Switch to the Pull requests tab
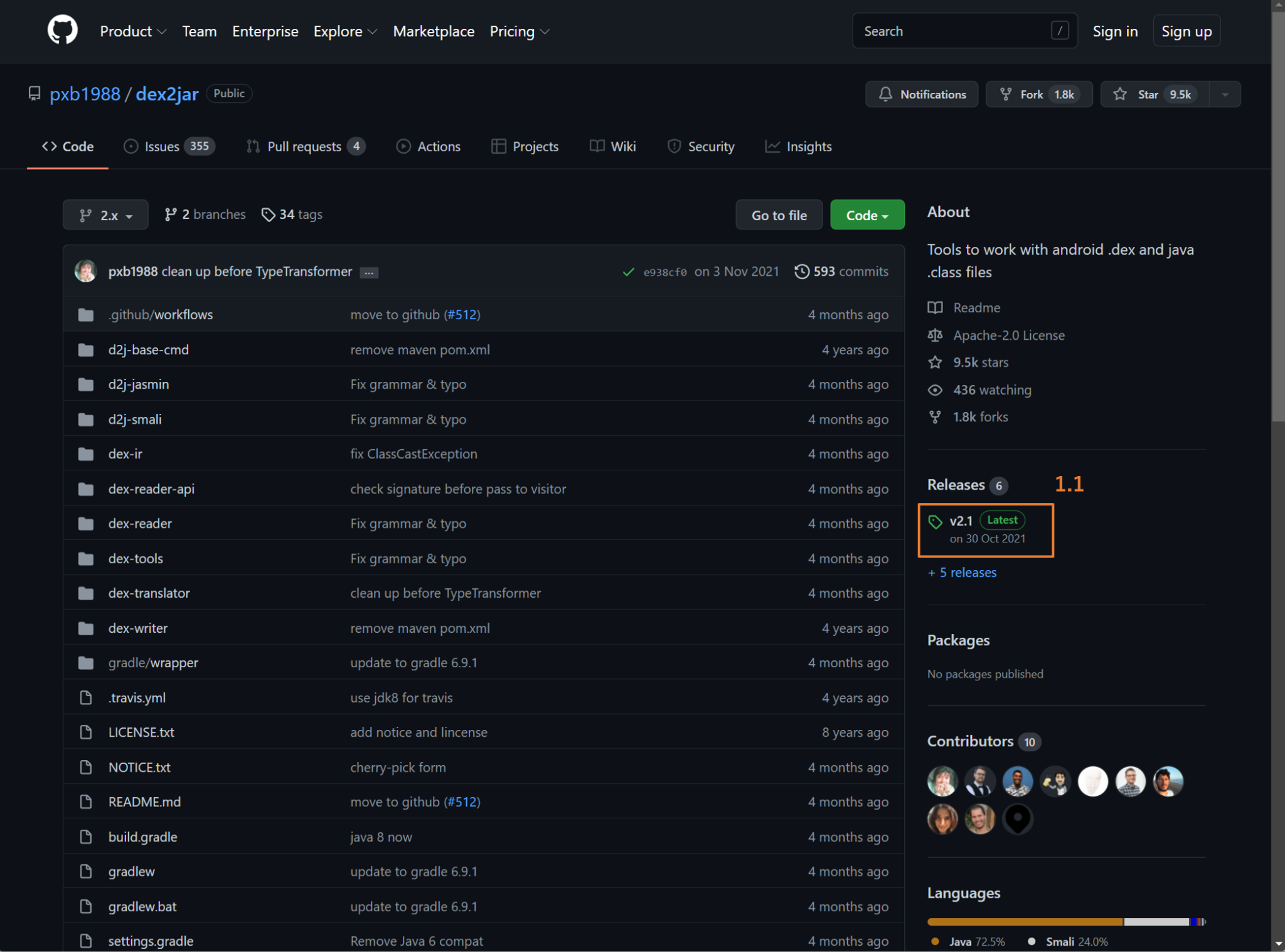 (x=305, y=146)
